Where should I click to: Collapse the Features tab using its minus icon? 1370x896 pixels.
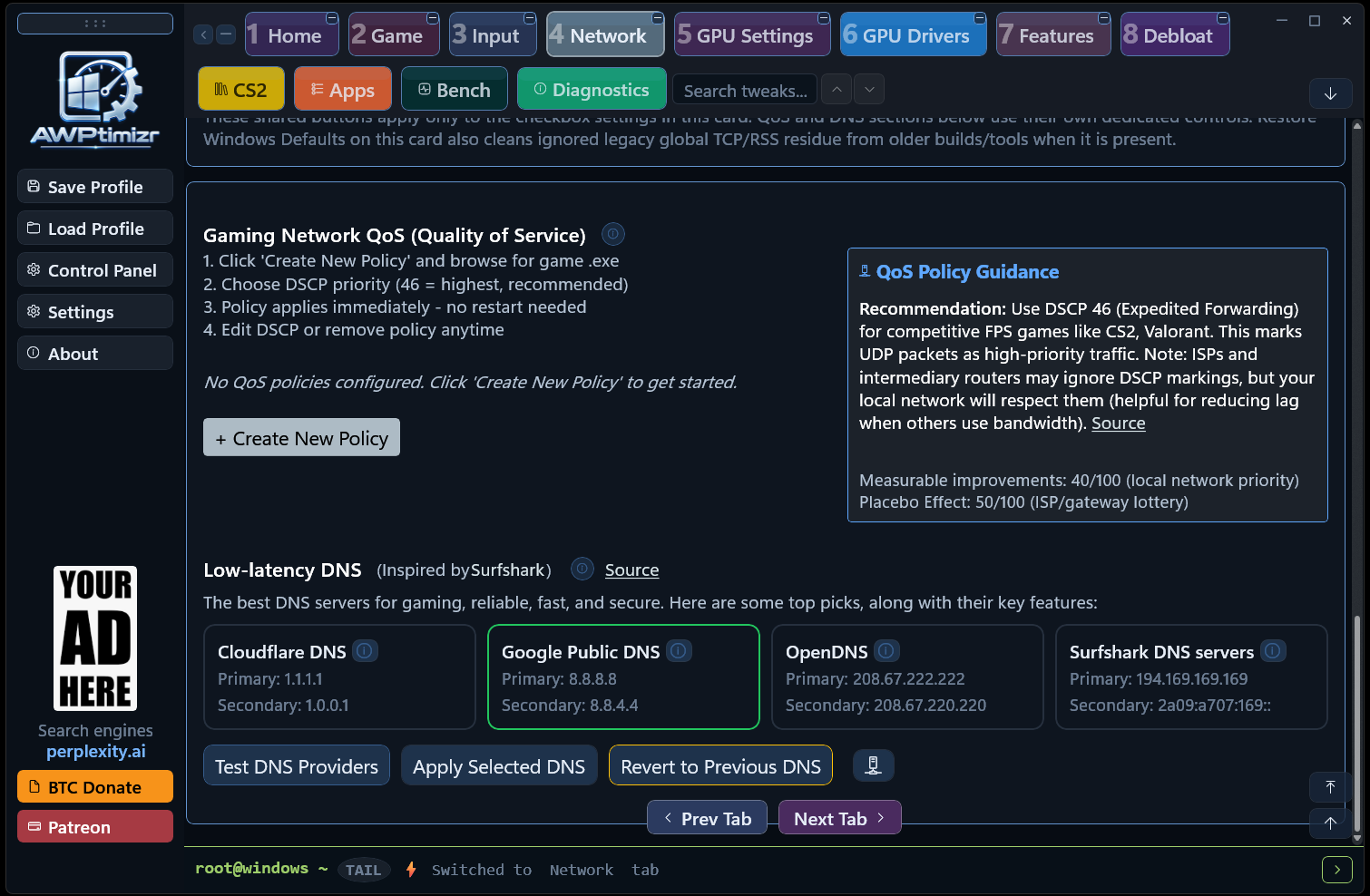pos(1104,18)
